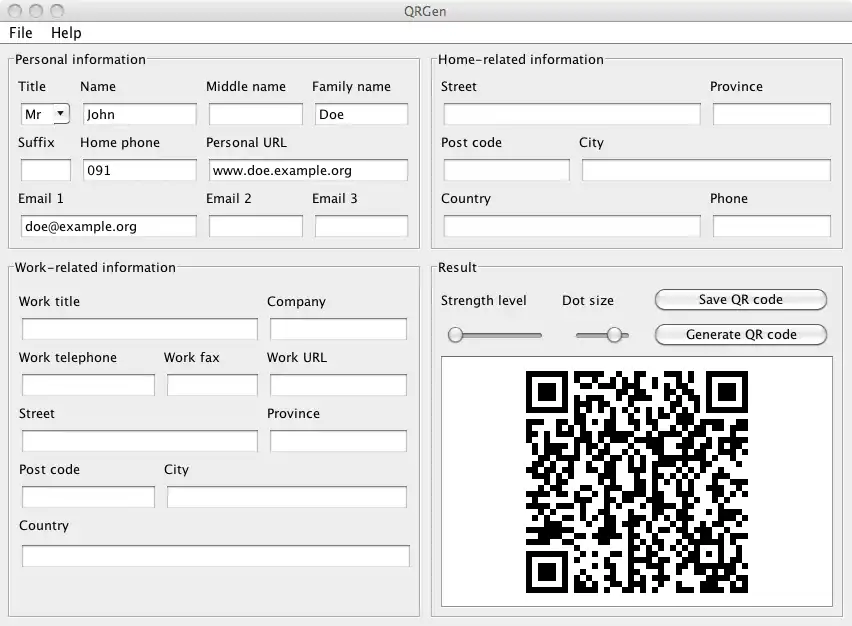Click the Work City input field

287,497
